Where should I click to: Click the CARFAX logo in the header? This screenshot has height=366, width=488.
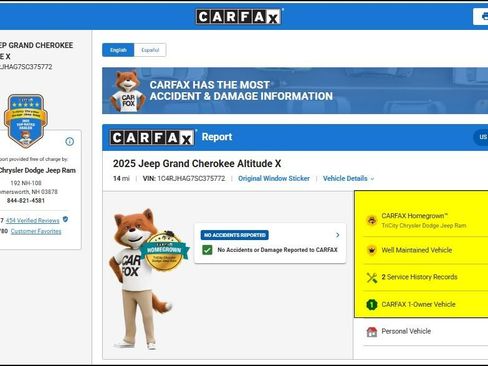238,17
